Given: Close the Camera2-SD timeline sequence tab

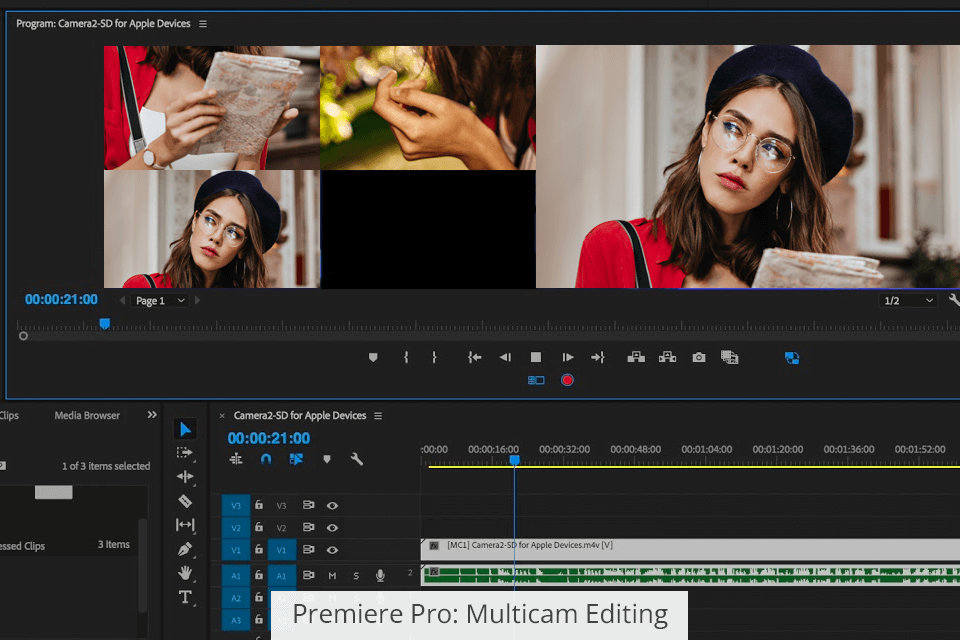Looking at the screenshot, I should click(x=222, y=416).
